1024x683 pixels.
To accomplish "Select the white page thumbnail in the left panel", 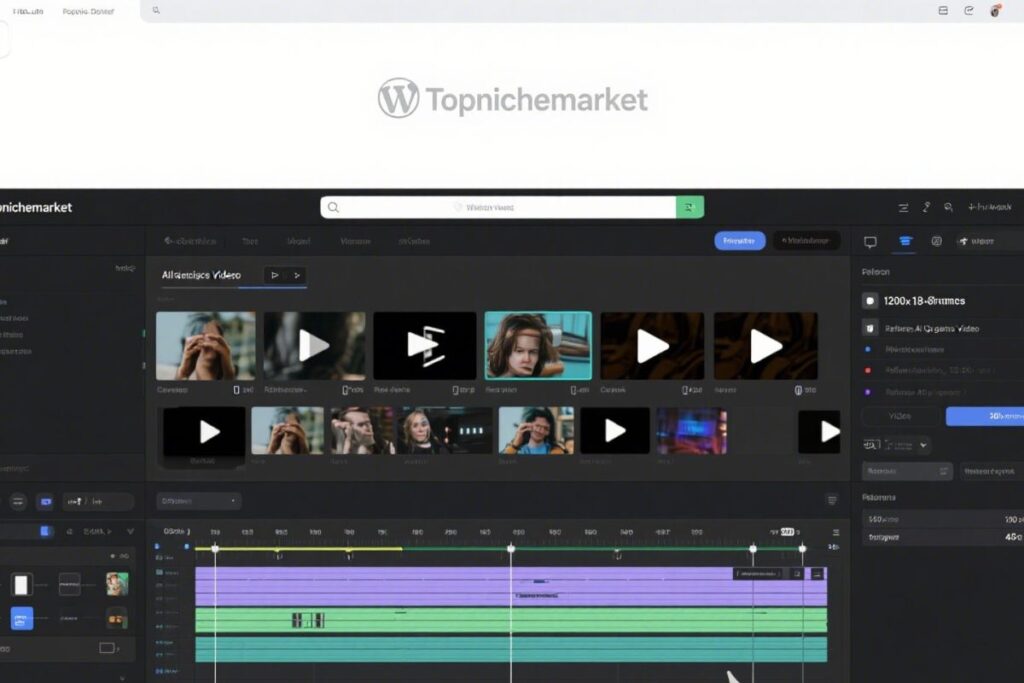I will click(22, 584).
